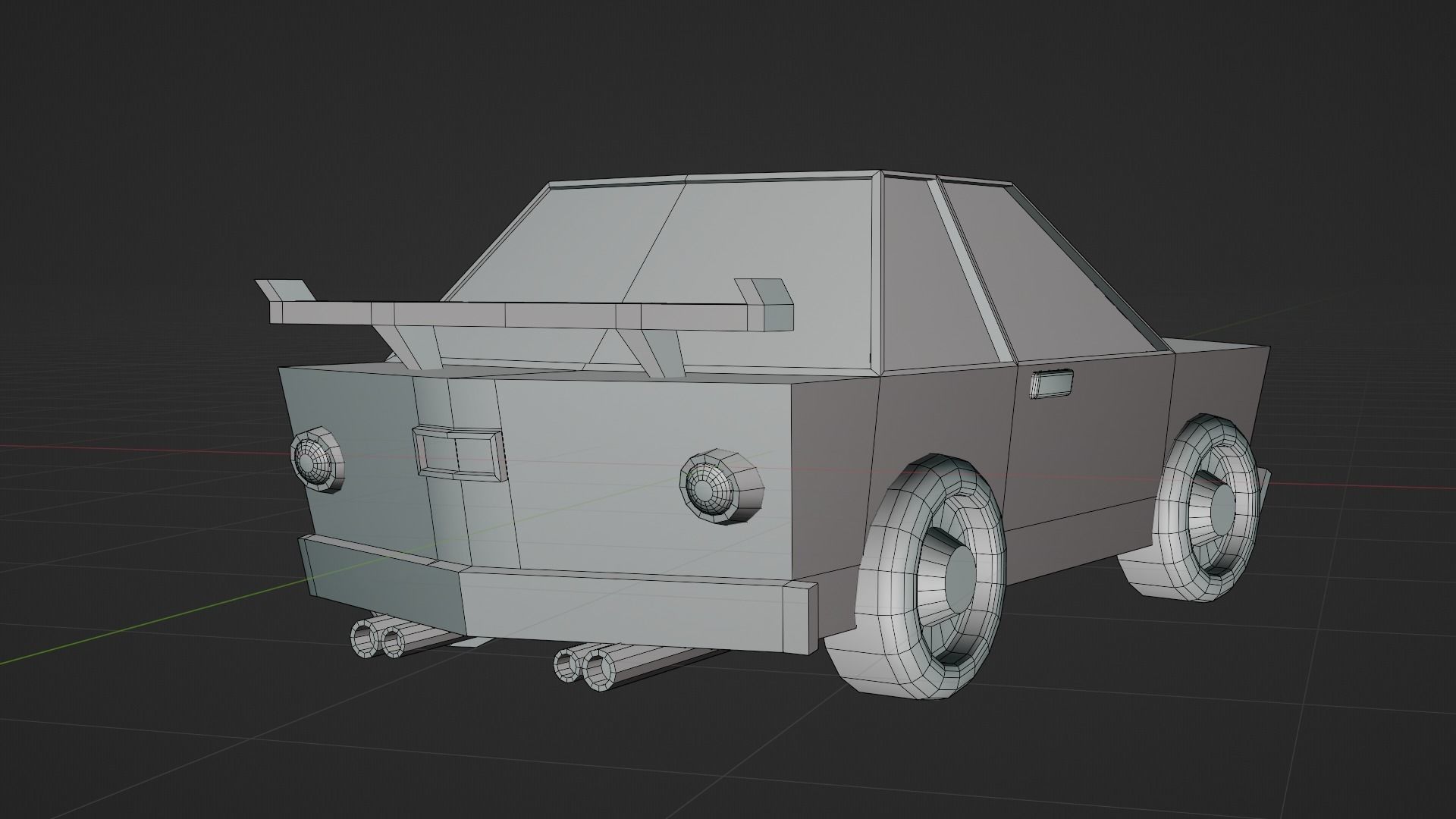Select the rightmost exhaust pipe opening
The height and width of the screenshot is (819, 1456).
click(601, 669)
